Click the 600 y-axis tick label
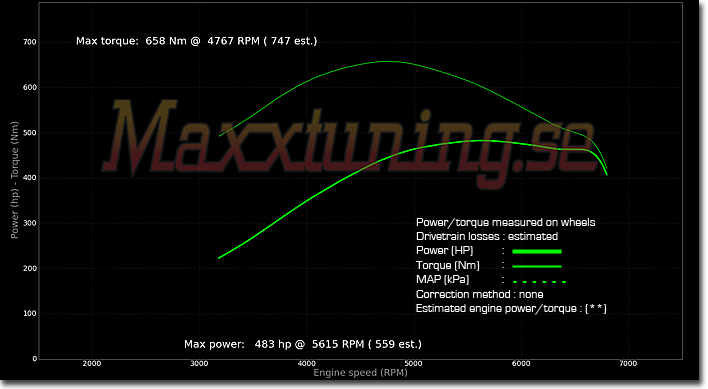This screenshot has height=389, width=708. click(30, 88)
